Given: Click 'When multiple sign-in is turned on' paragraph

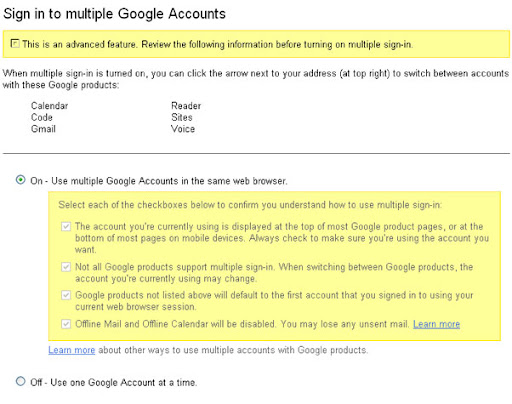Looking at the screenshot, I should [x=256, y=79].
